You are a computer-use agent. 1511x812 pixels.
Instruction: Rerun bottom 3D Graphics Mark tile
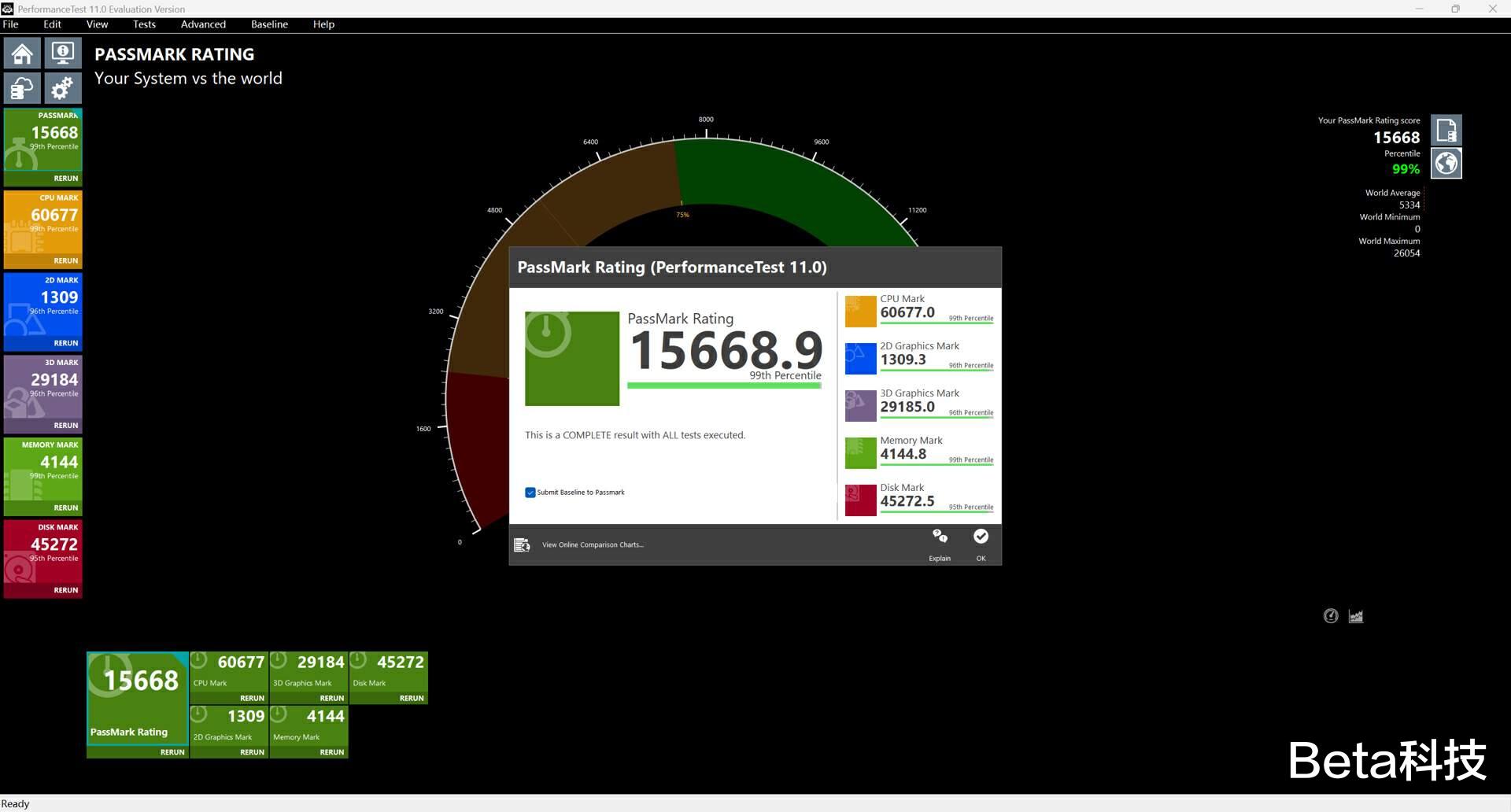coord(332,698)
